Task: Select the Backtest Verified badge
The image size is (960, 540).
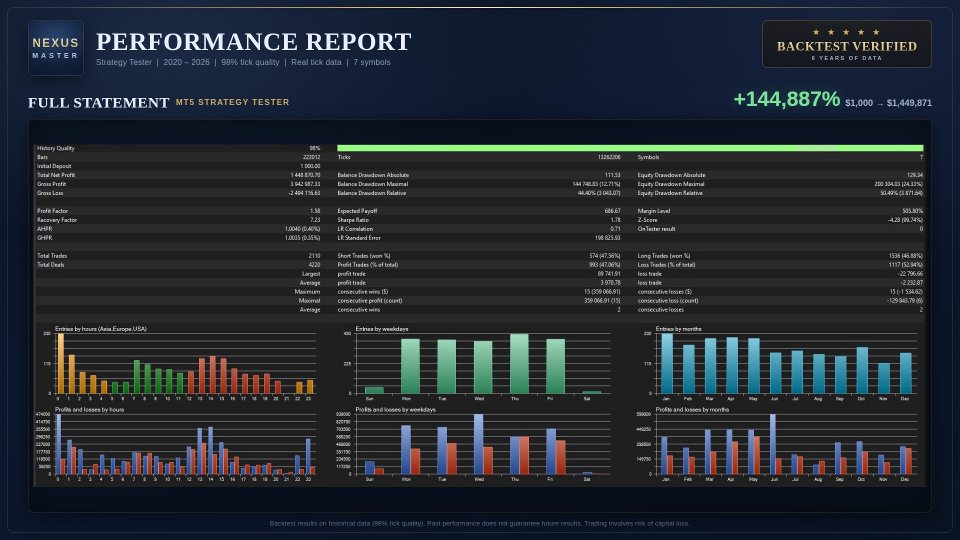Action: coord(847,44)
